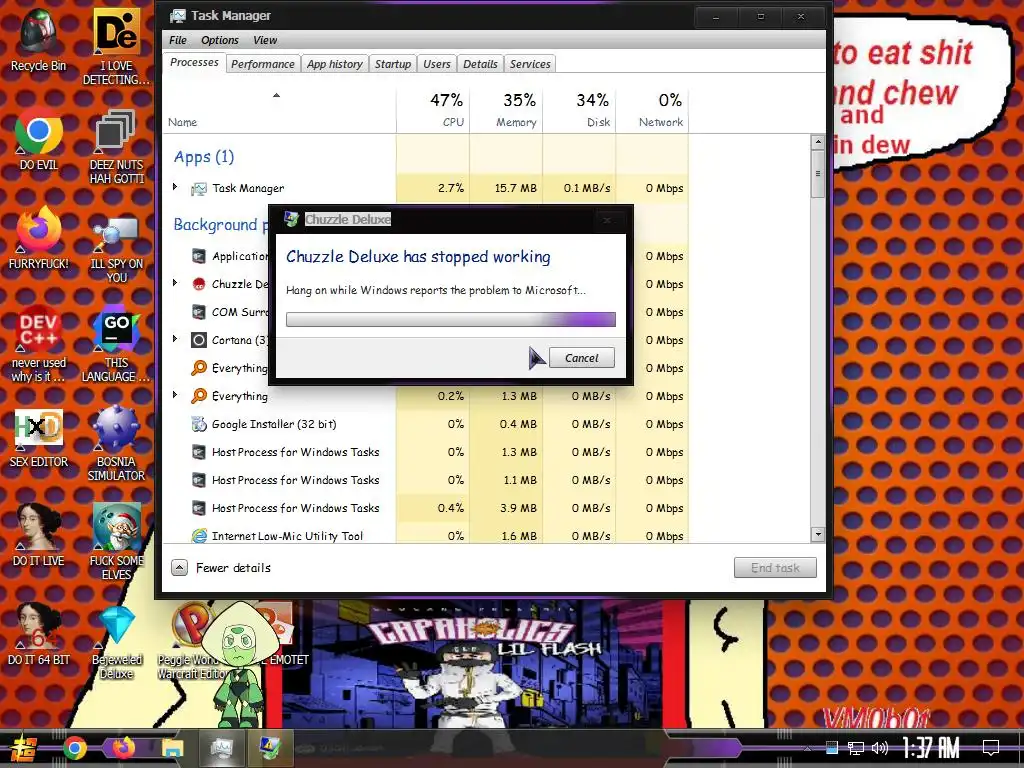Viewport: 1024px width, 768px height.
Task: Switch to the Details tab
Action: click(480, 64)
